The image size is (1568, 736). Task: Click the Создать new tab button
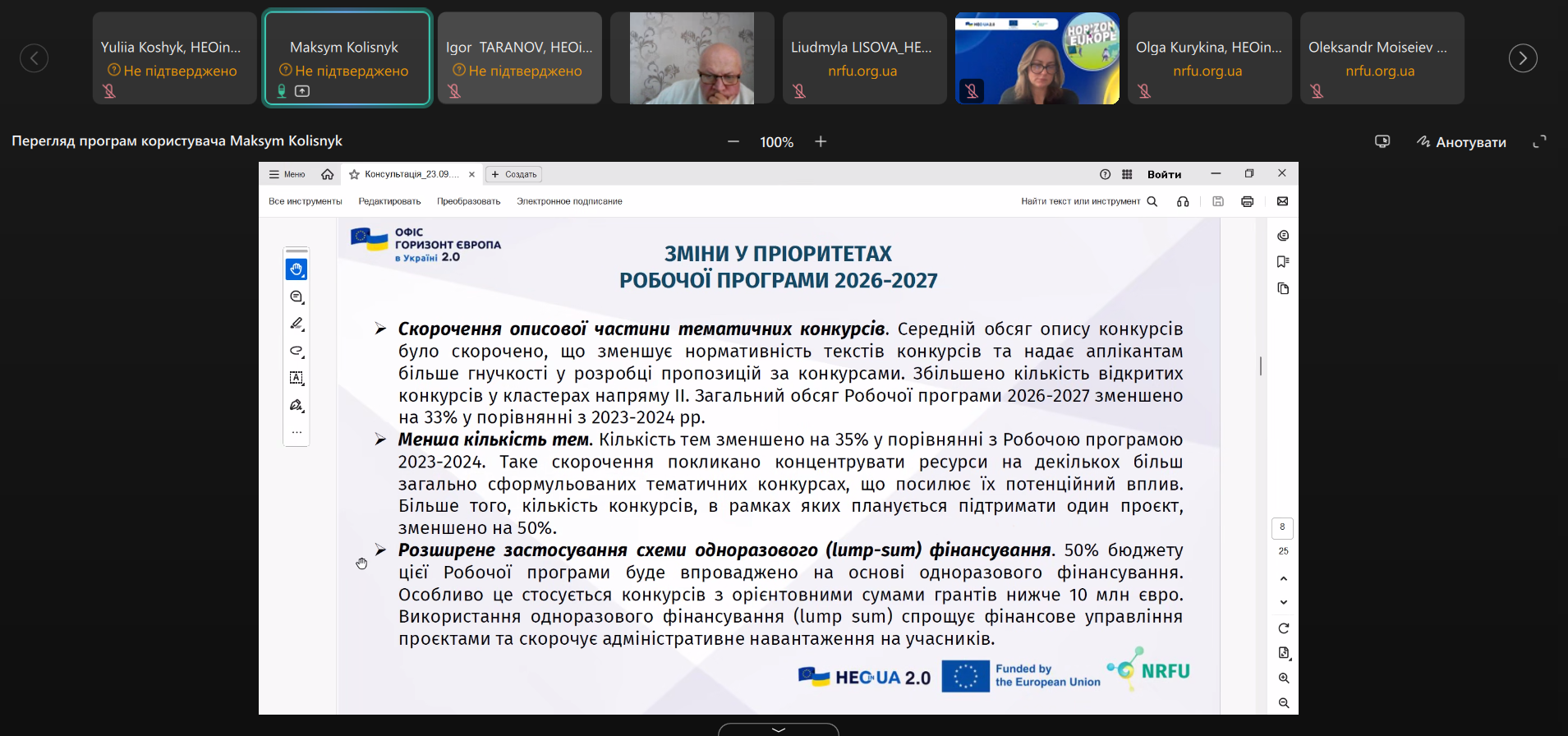[513, 174]
